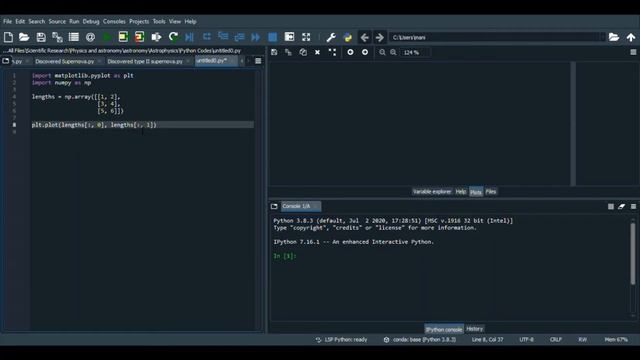Step over the current line in debugger
The image size is (640, 360).
[x=207, y=37]
